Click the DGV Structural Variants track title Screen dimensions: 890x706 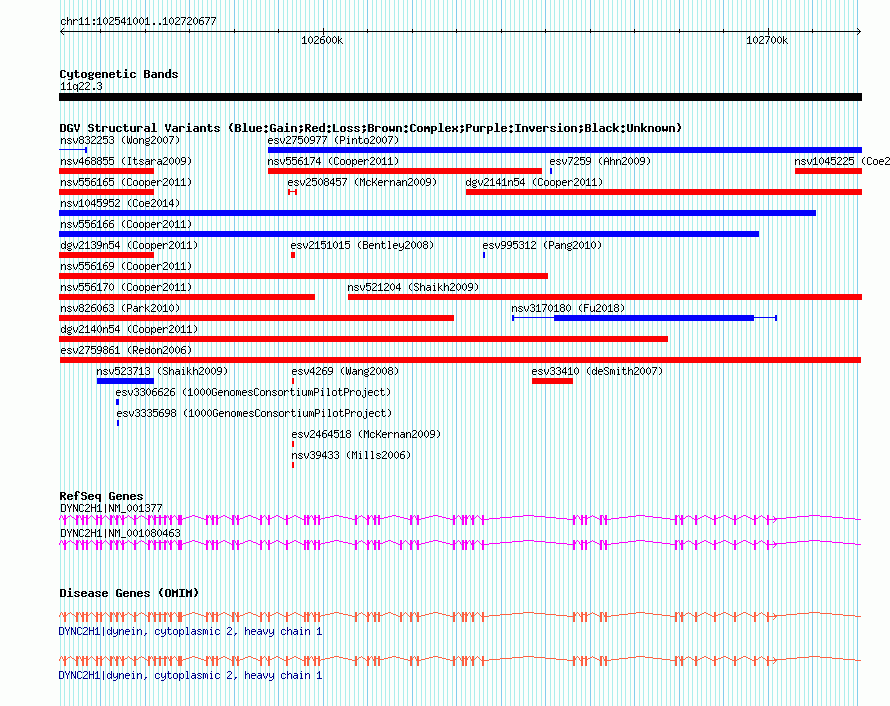[370, 128]
